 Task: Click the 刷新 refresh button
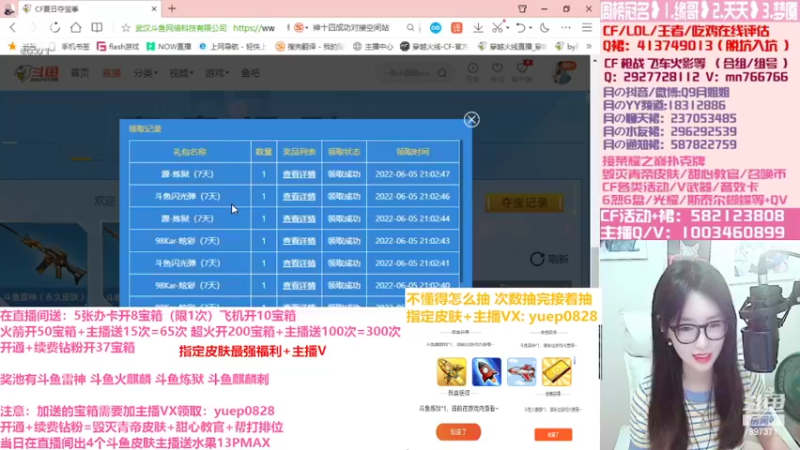coord(549,259)
